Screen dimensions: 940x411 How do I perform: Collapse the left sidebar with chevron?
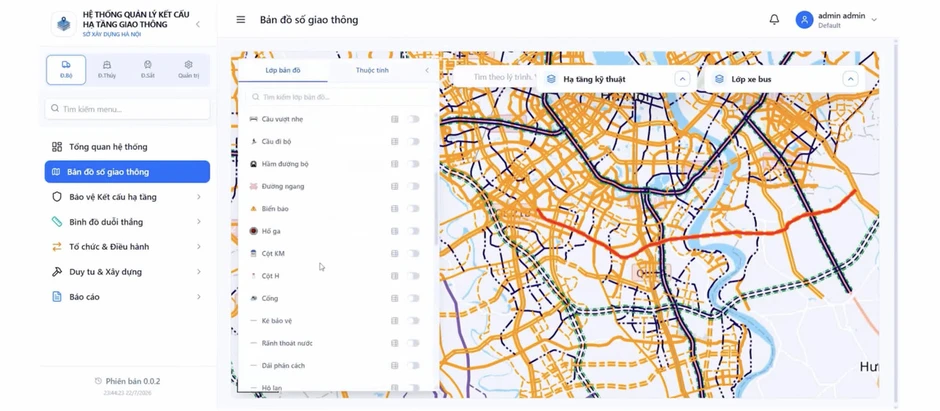(x=198, y=25)
